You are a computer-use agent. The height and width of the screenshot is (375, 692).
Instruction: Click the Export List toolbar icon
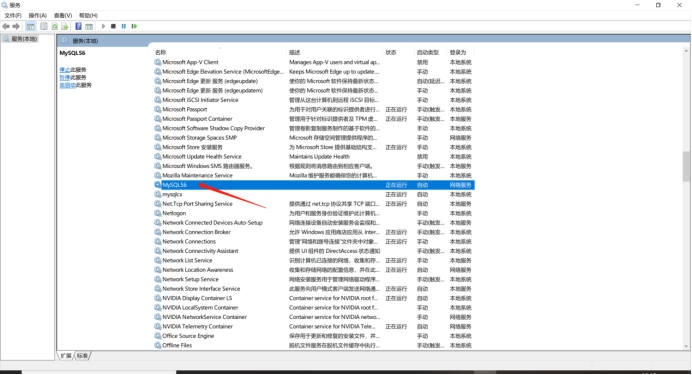(x=65, y=26)
